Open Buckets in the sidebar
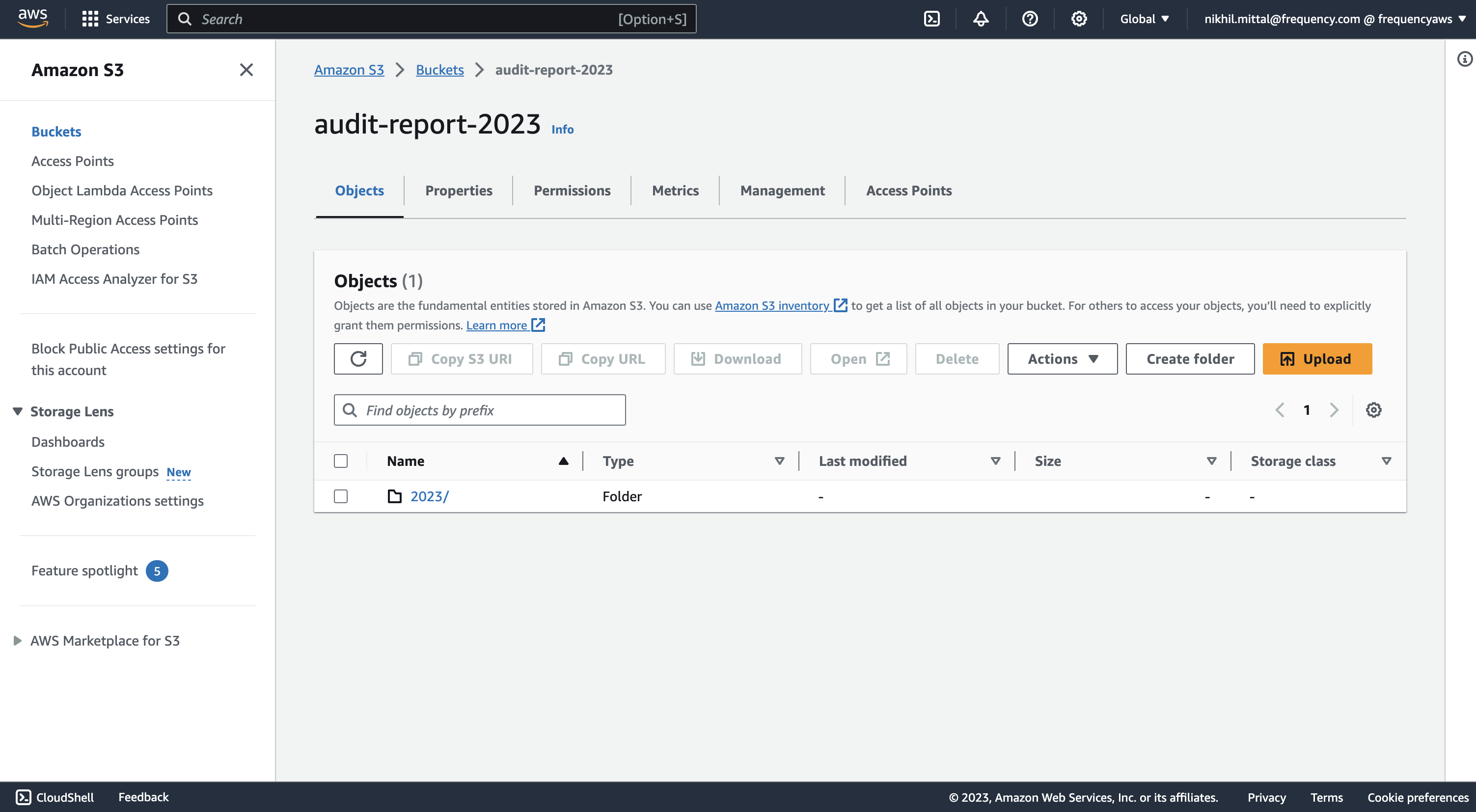The height and width of the screenshot is (812, 1476). pos(56,132)
